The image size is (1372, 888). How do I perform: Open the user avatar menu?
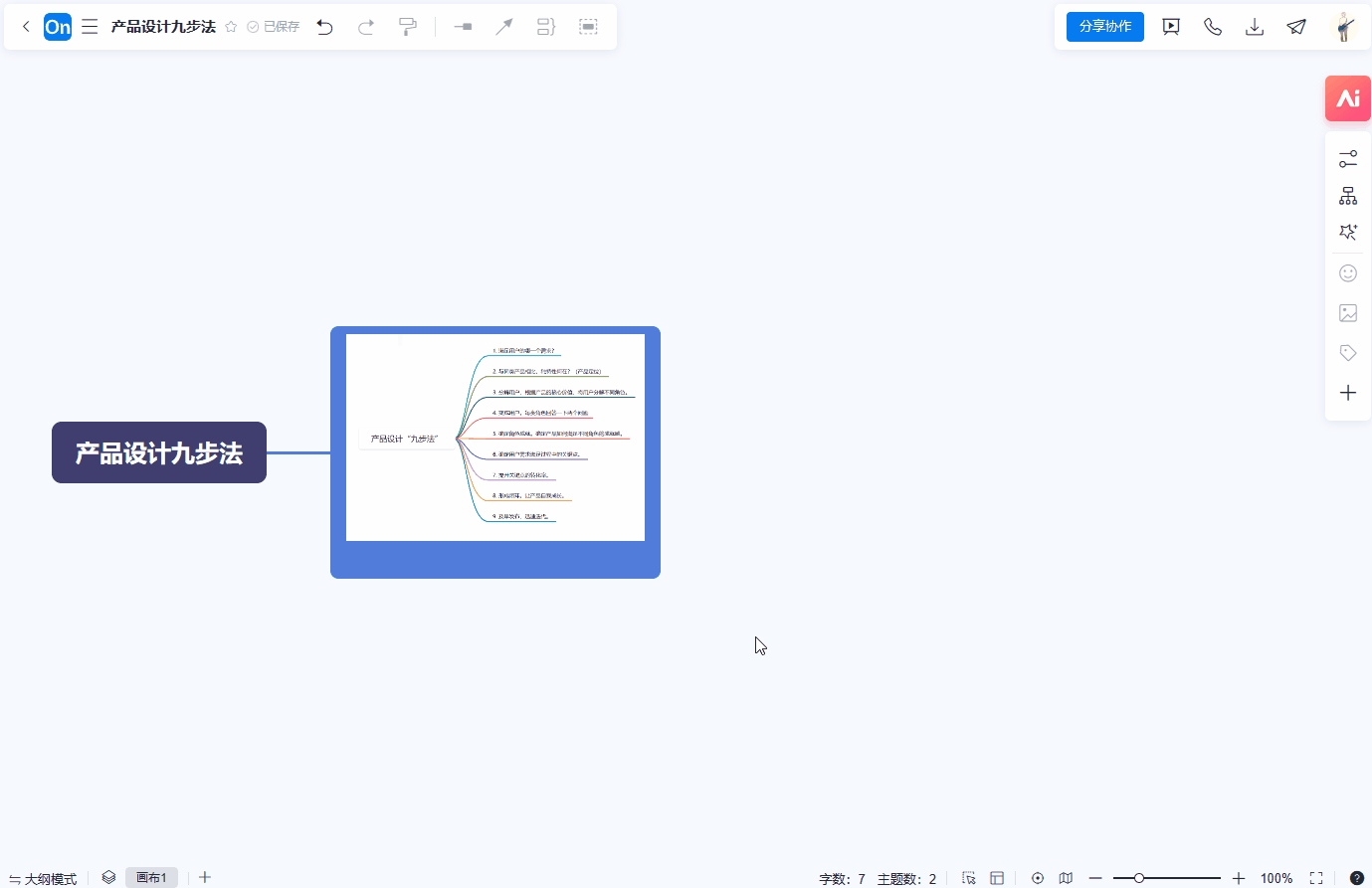tap(1344, 27)
